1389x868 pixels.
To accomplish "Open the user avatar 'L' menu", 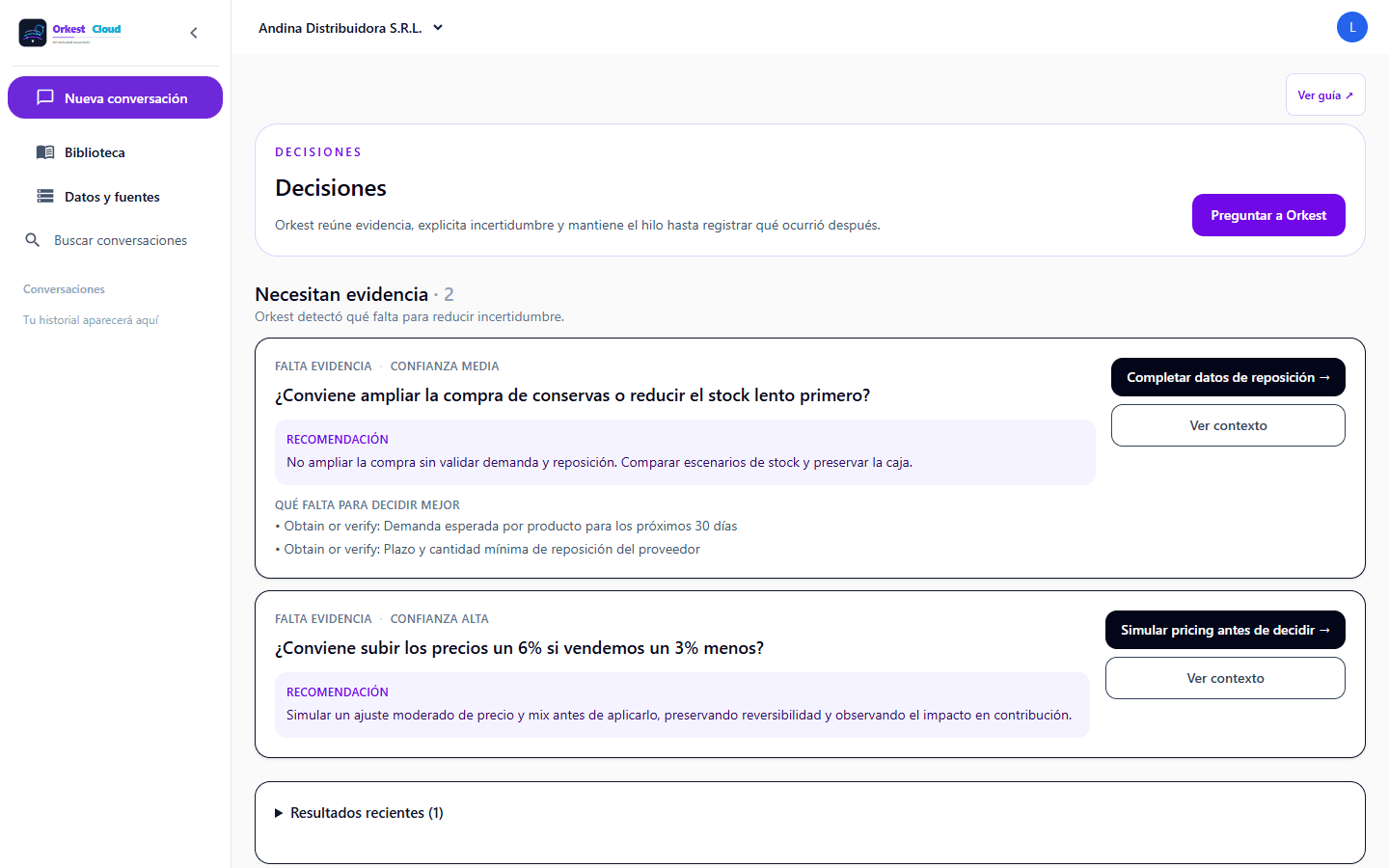I will (1352, 27).
